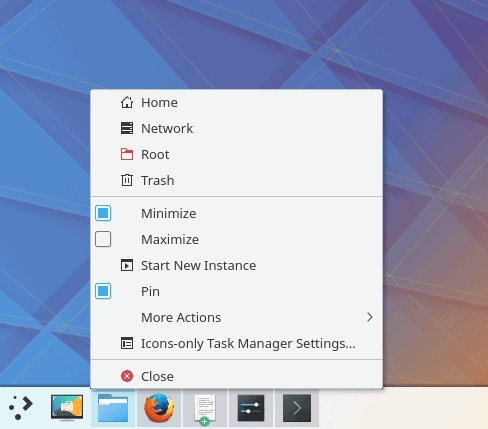Launch the Konsole terminal taskbar icon
Screen dimensions: 488x429
(297, 408)
